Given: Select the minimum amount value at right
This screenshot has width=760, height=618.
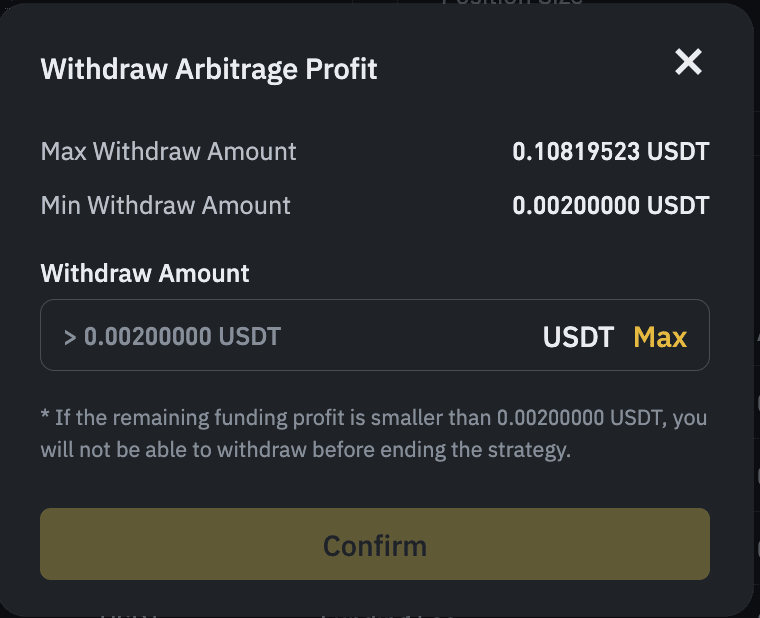Looking at the screenshot, I should pyautogui.click(x=611, y=205).
